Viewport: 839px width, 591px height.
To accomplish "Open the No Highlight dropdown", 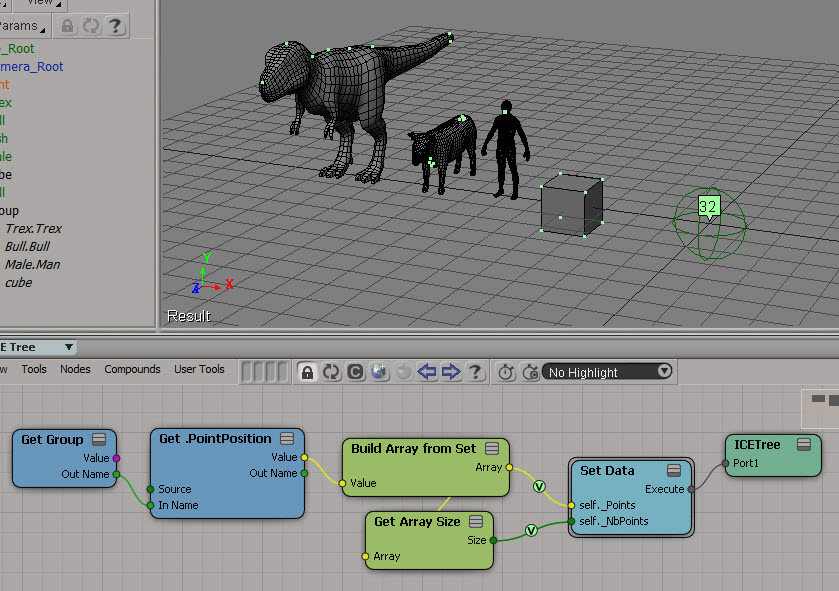I will (607, 372).
